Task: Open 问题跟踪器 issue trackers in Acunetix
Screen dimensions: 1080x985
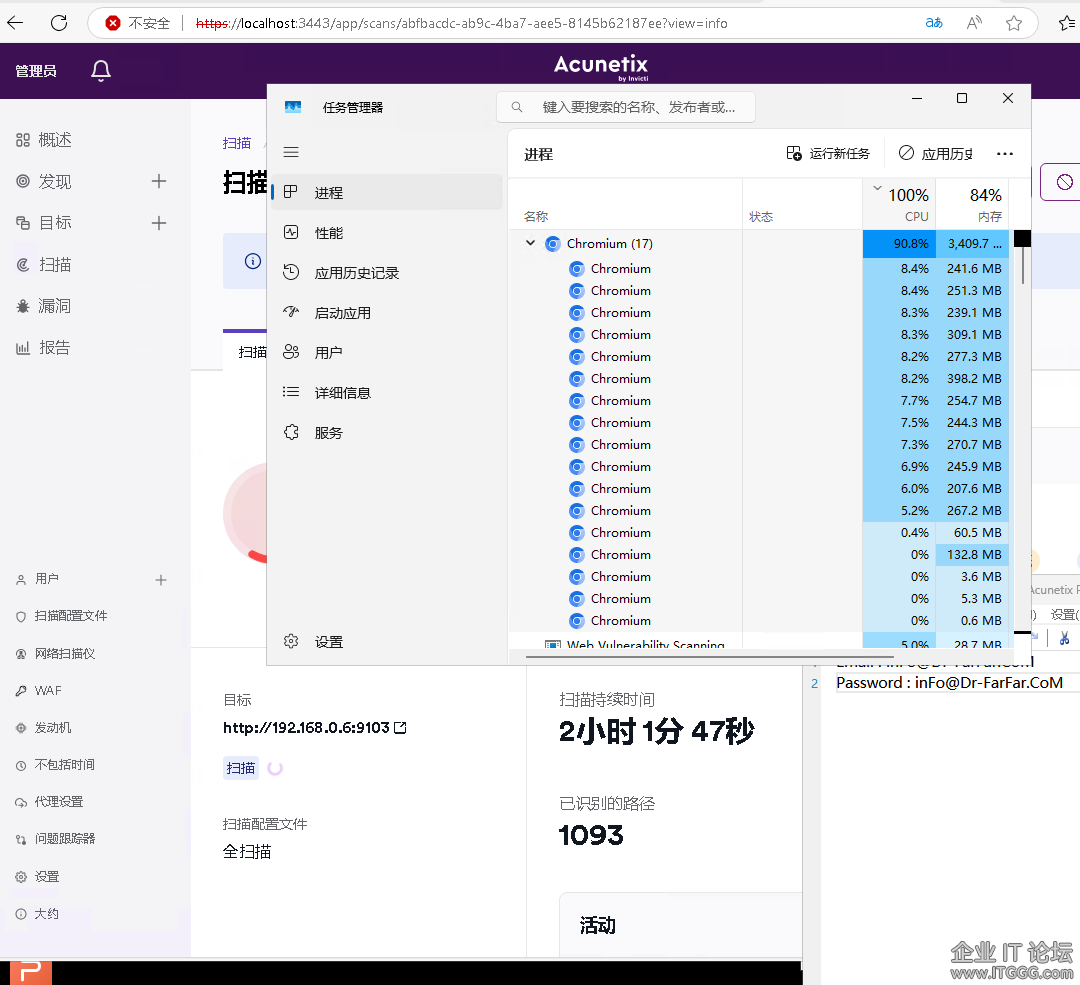Action: pos(56,839)
